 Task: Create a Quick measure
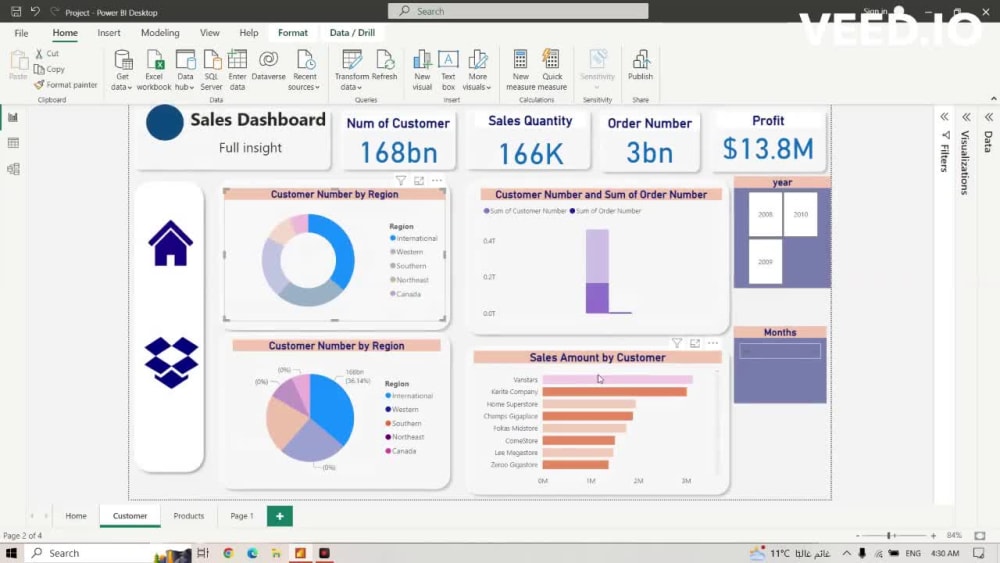pos(552,70)
